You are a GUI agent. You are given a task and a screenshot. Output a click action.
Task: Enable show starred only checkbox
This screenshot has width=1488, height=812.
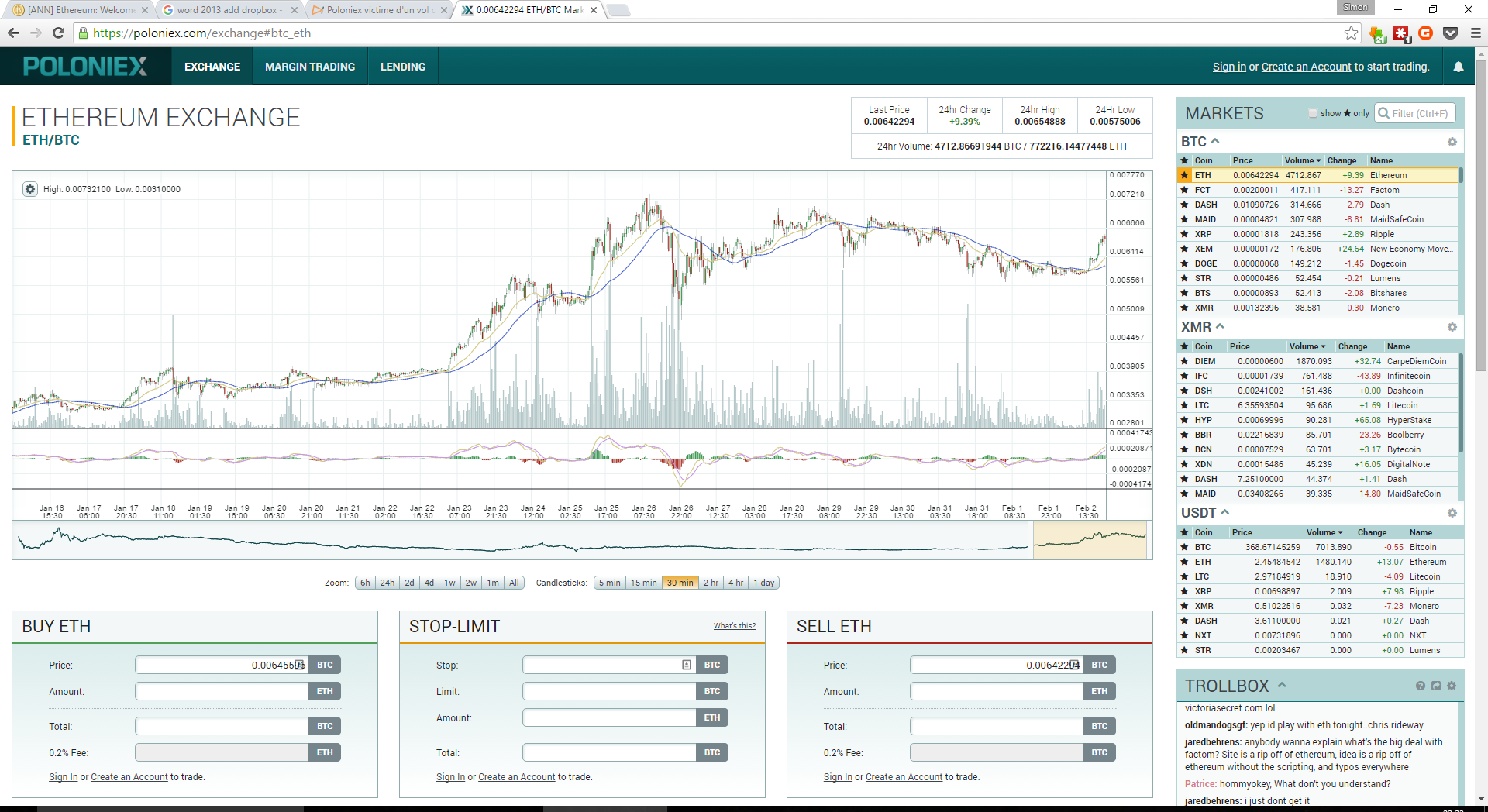point(1313,113)
